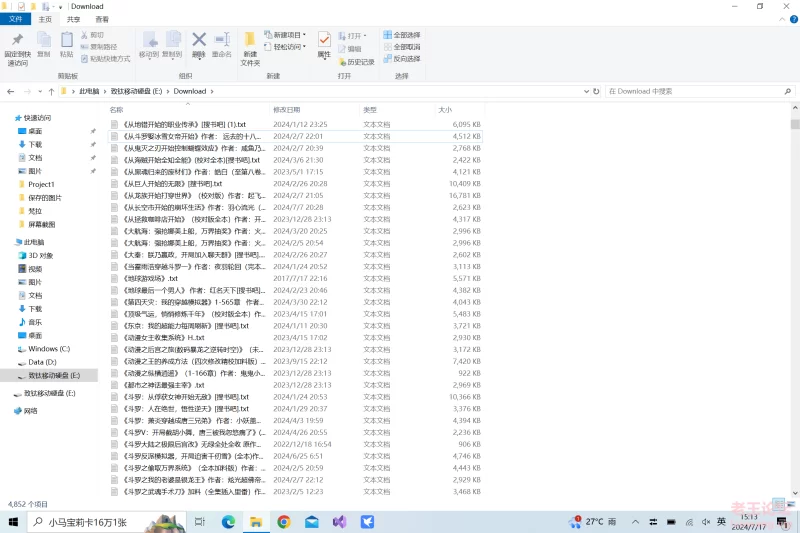Click the 属性 properties icon
Viewport: 800px width, 533px height.
324,39
